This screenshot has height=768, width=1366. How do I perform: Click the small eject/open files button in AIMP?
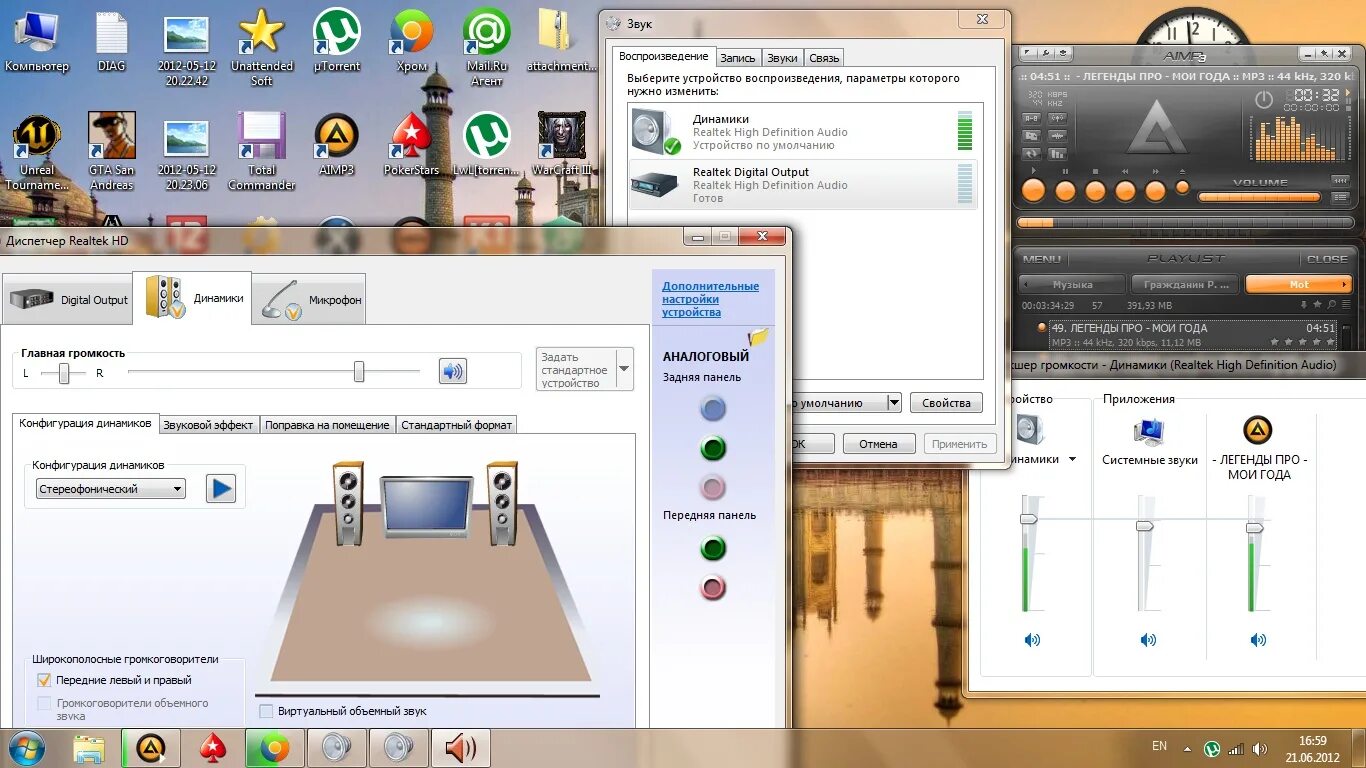pos(1183,187)
